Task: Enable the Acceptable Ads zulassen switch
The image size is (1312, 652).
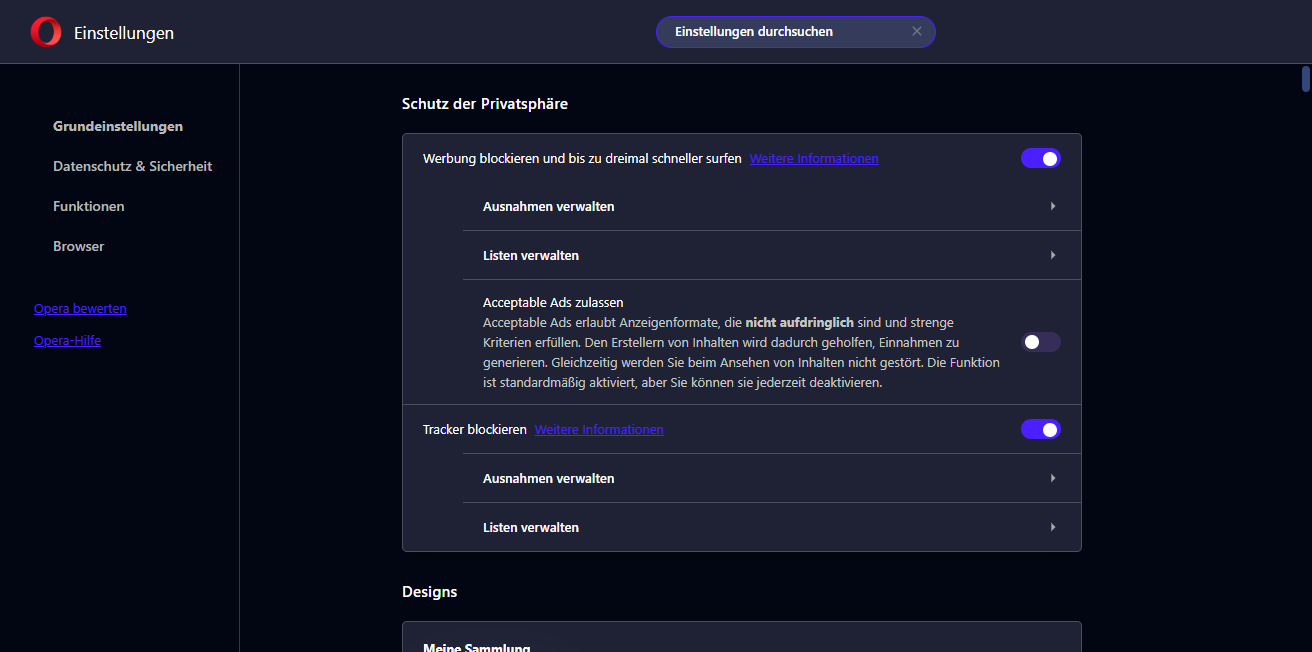Action: click(1040, 342)
